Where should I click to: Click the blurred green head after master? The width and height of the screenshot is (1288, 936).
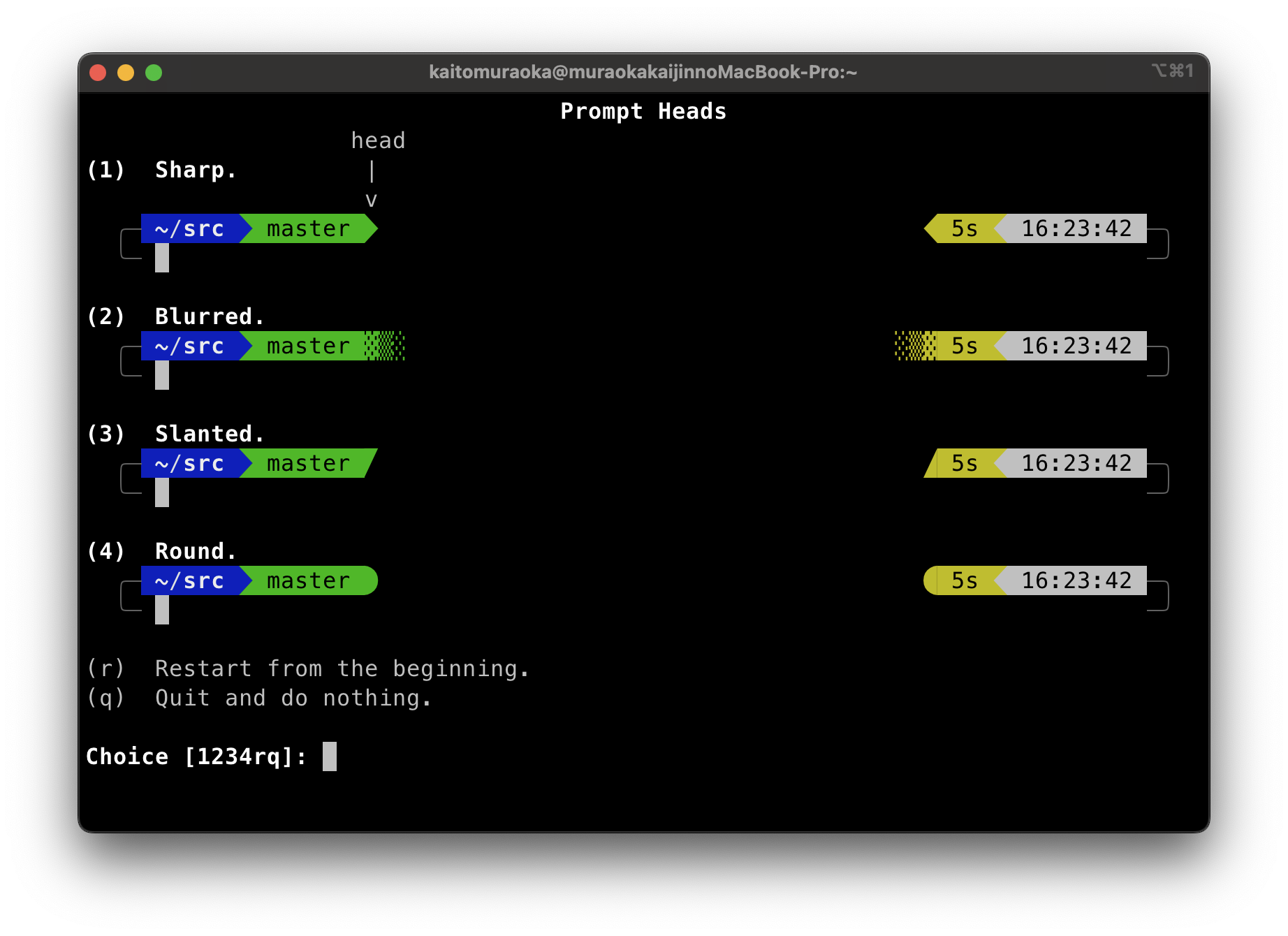coord(385,346)
